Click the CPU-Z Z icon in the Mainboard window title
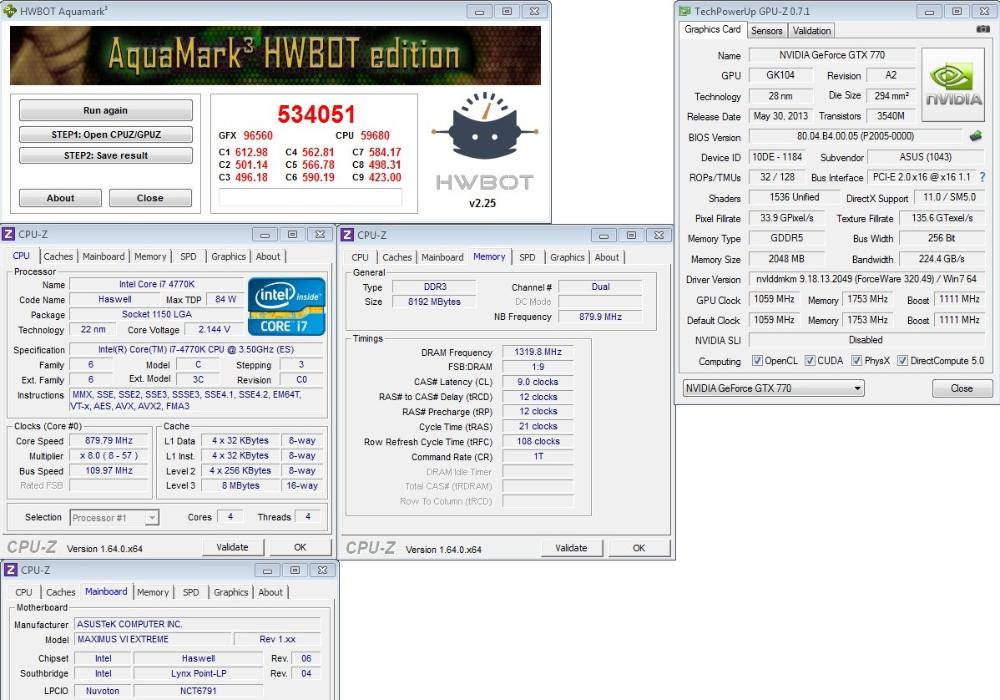The height and width of the screenshot is (700, 1000). coord(11,570)
